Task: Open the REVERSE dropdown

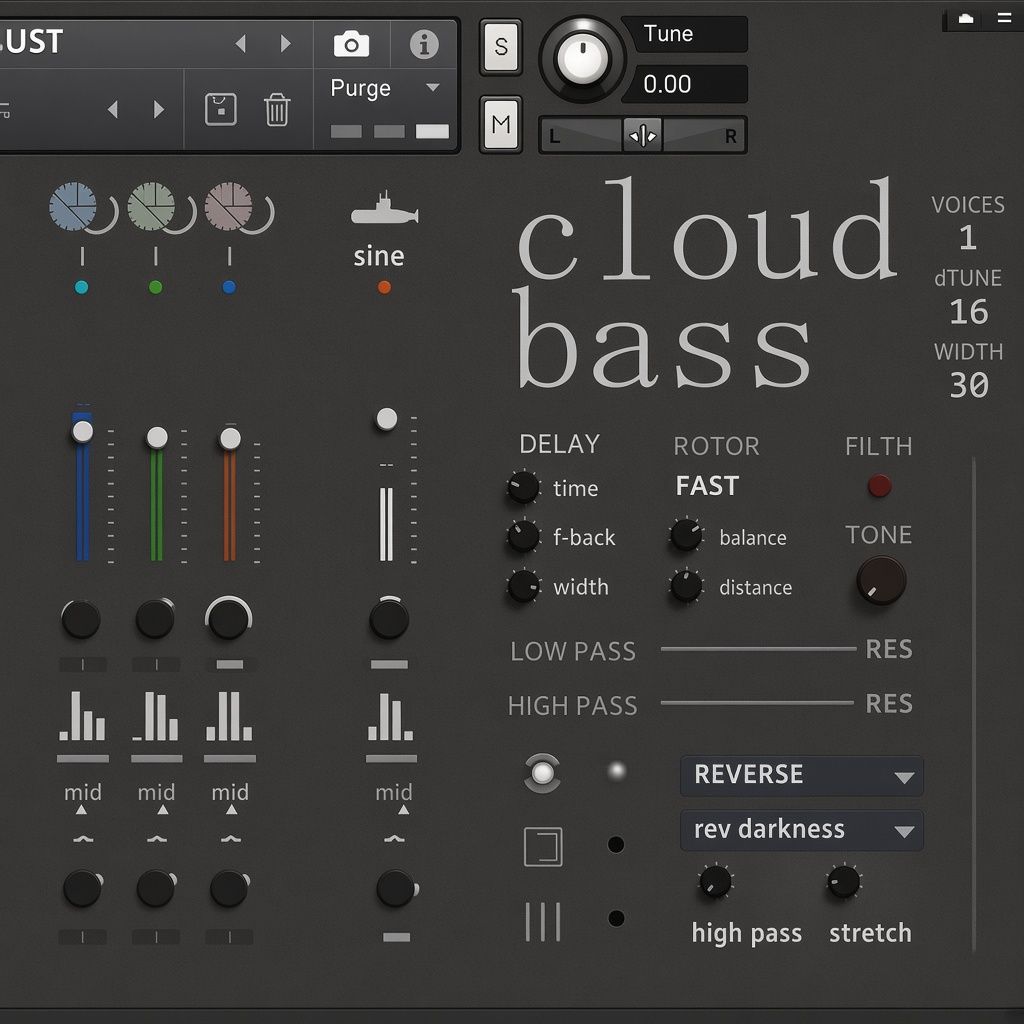Action: 802,776
